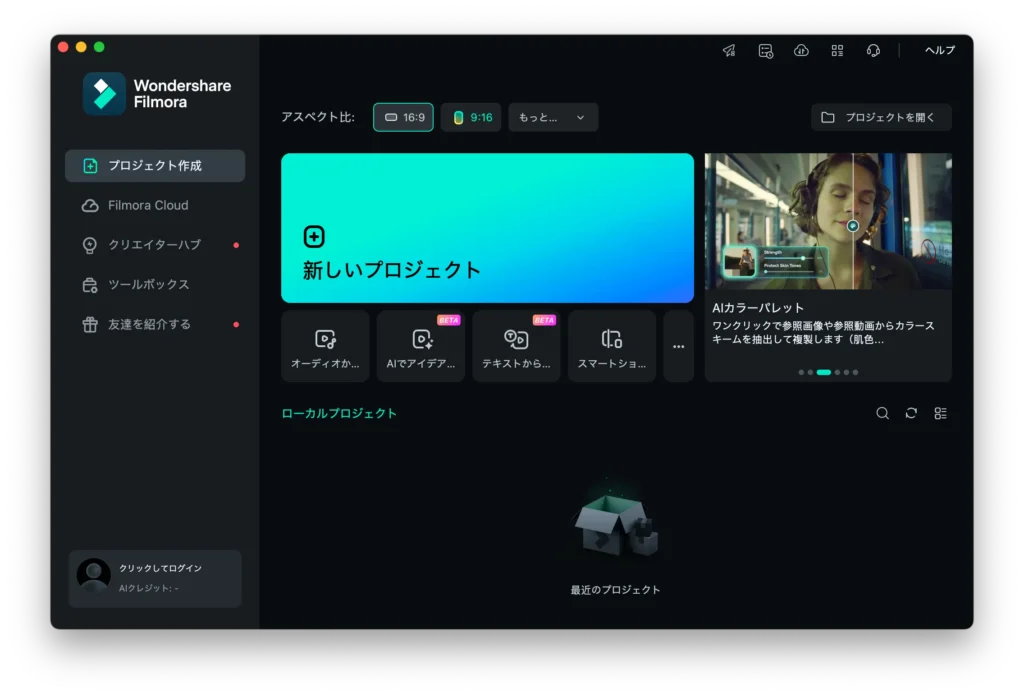The width and height of the screenshot is (1024, 696).
Task: Open the export task list icon
Action: tap(765, 50)
